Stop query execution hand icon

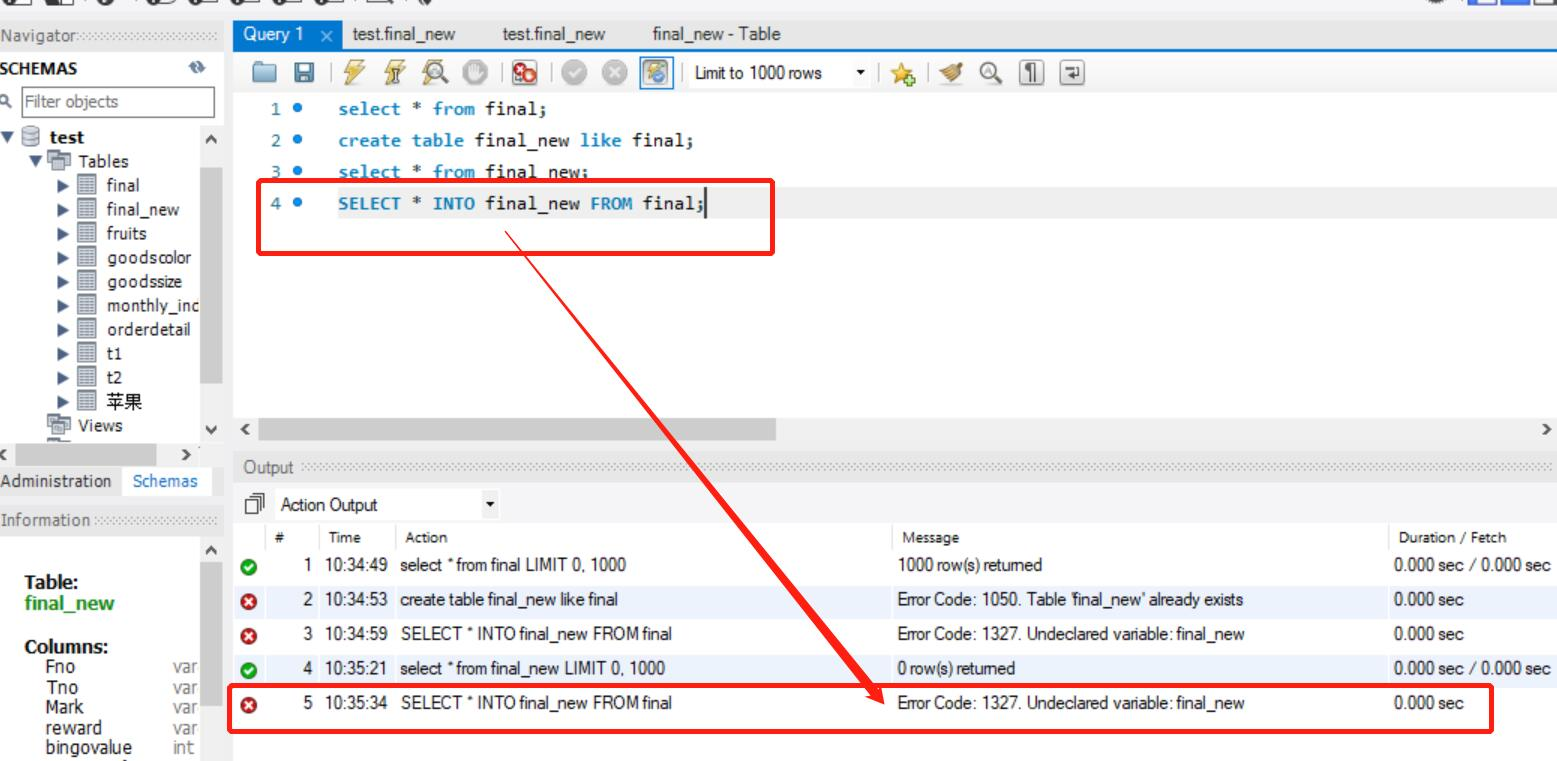tap(477, 73)
